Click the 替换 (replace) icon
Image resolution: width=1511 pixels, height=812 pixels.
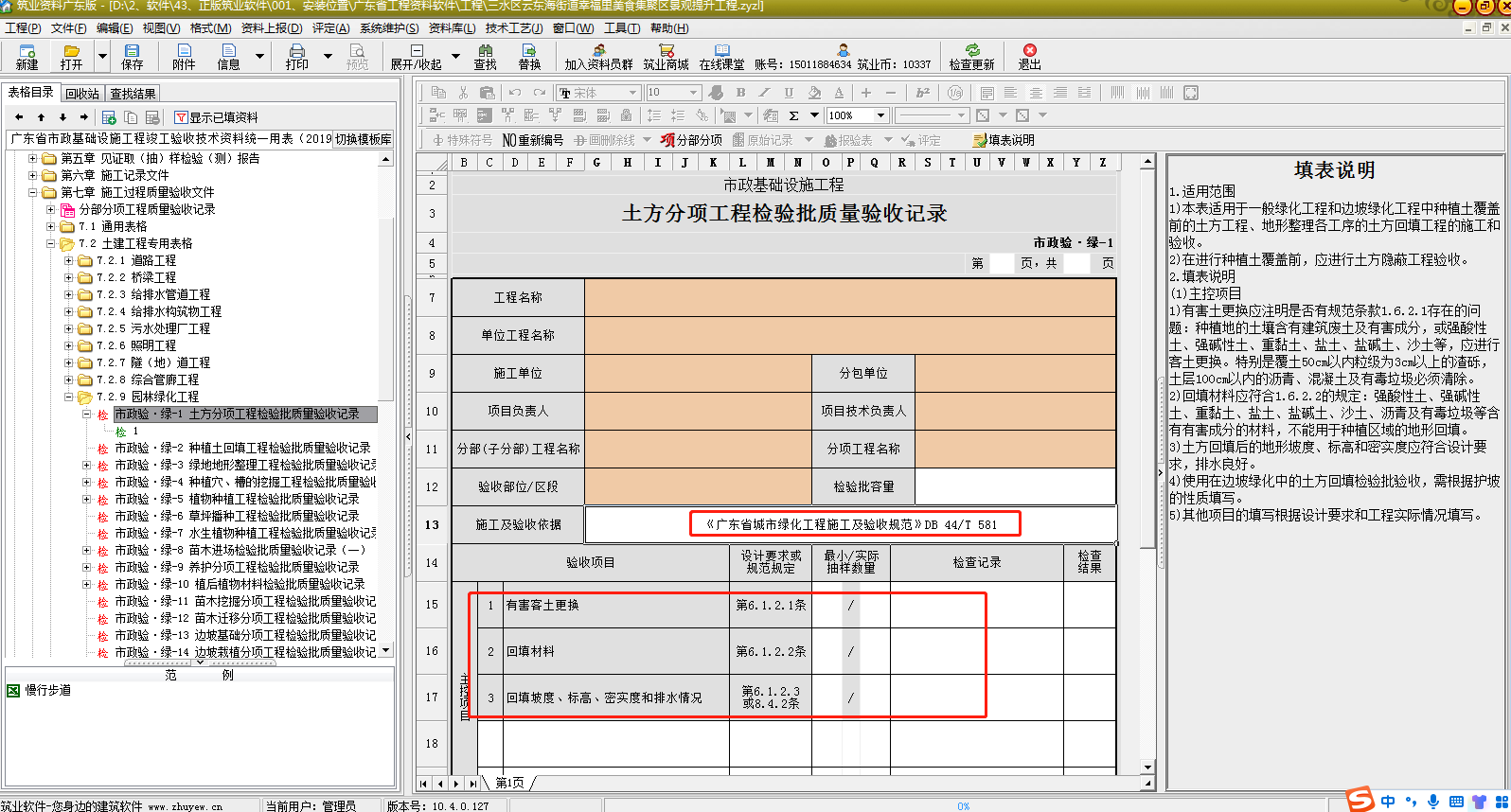click(x=529, y=57)
